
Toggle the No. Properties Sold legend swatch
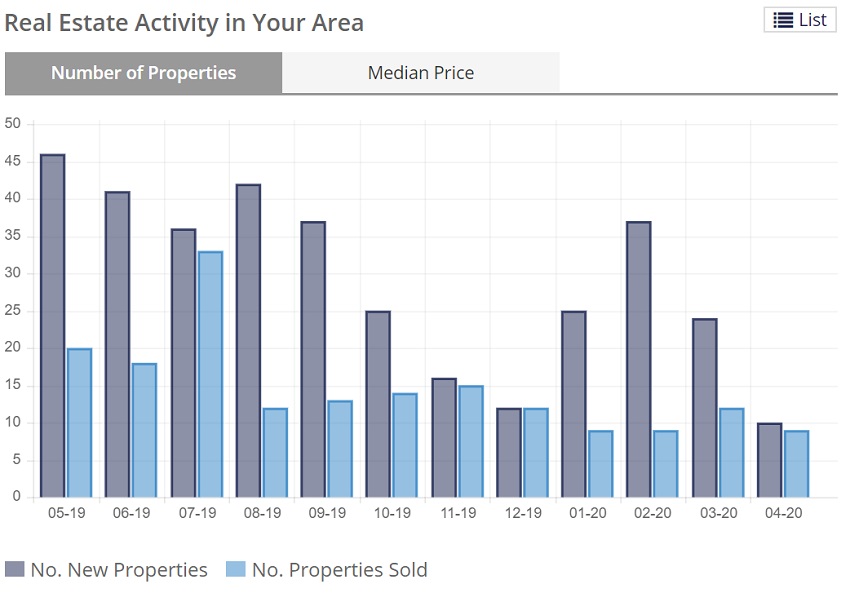pyautogui.click(x=234, y=570)
